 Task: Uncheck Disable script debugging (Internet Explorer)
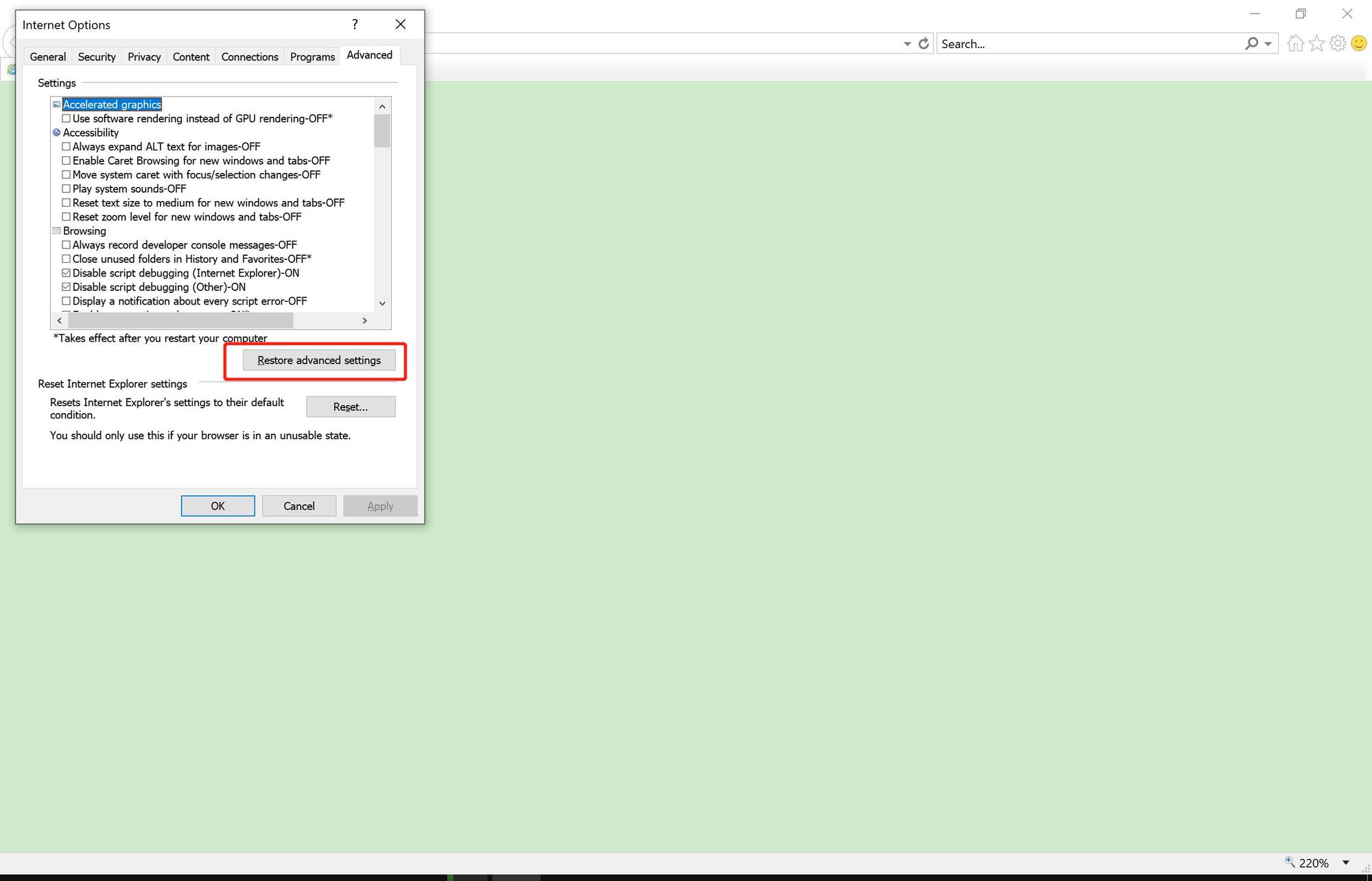[x=67, y=273]
